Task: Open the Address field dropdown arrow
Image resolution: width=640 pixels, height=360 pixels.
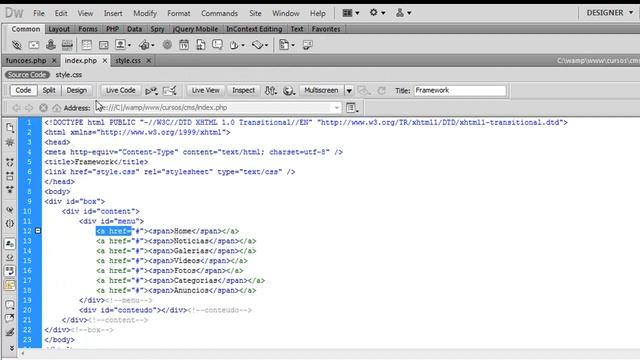Action: (x=336, y=108)
